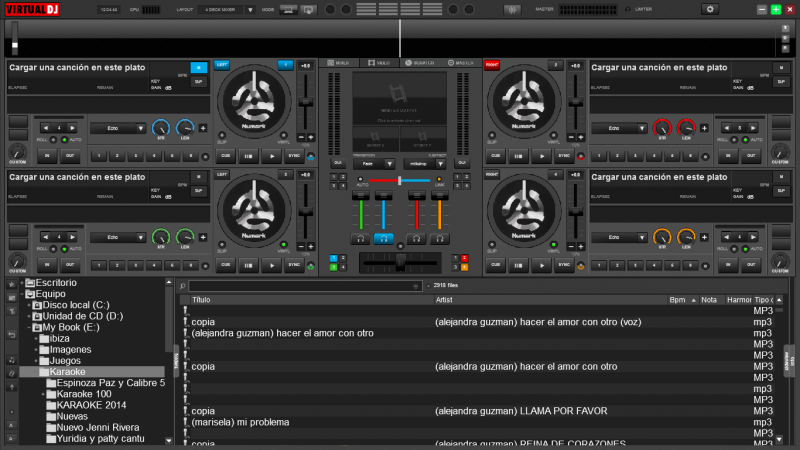Toggle headphone cue for the green deck channel
800x450 pixels.
[x=360, y=238]
